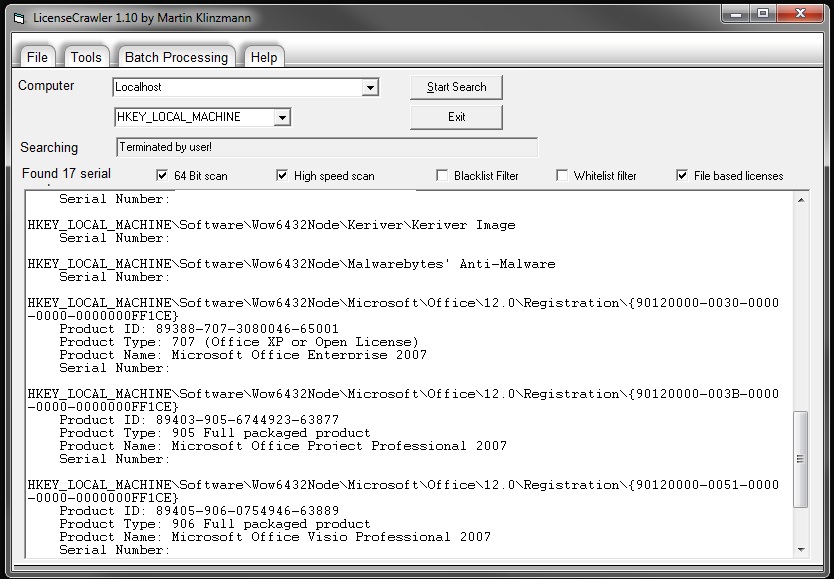Screen dimensions: 834x579
Task: Click the Keriver Image registry key line
Action: click(x=271, y=225)
